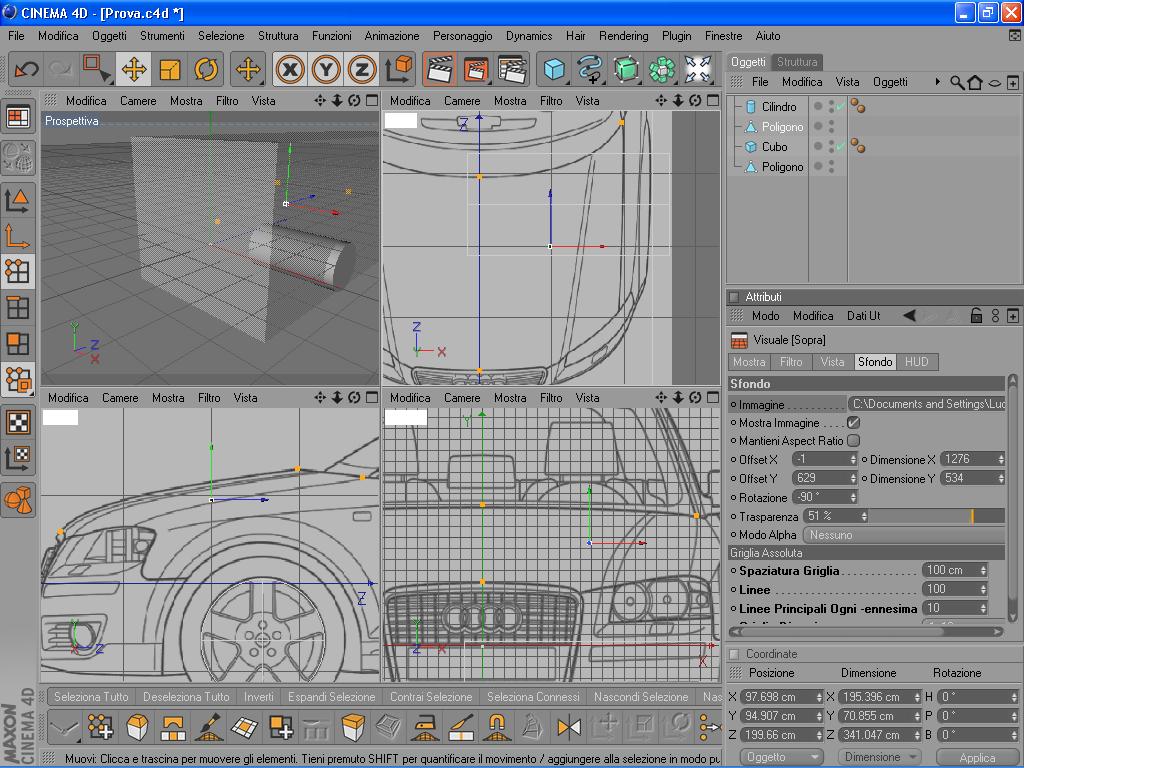The image size is (1150, 768).
Task: Enable Mantieni Aspect Ratio checkbox
Action: tap(853, 441)
